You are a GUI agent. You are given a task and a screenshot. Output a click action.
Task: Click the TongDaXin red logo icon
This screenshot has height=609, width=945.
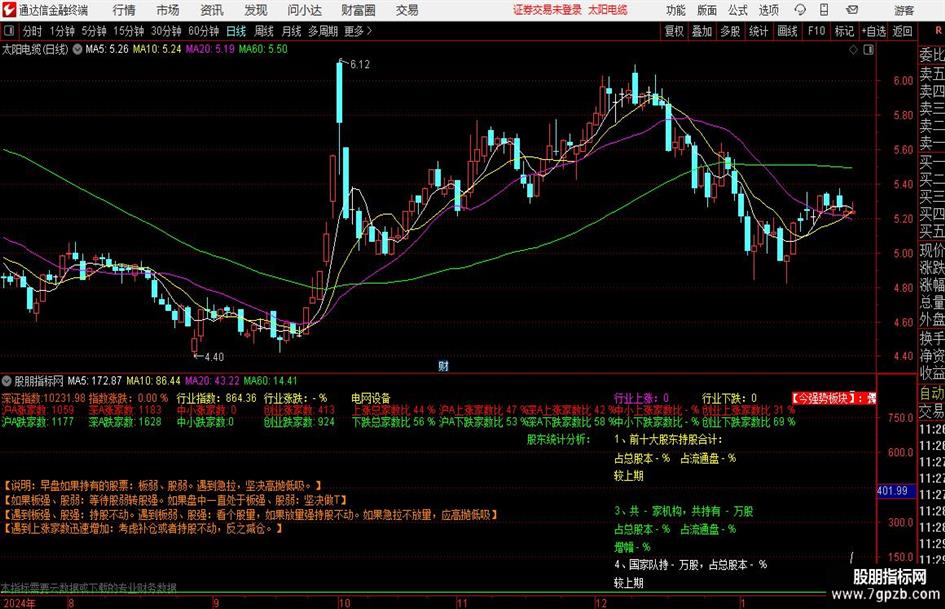click(x=8, y=10)
